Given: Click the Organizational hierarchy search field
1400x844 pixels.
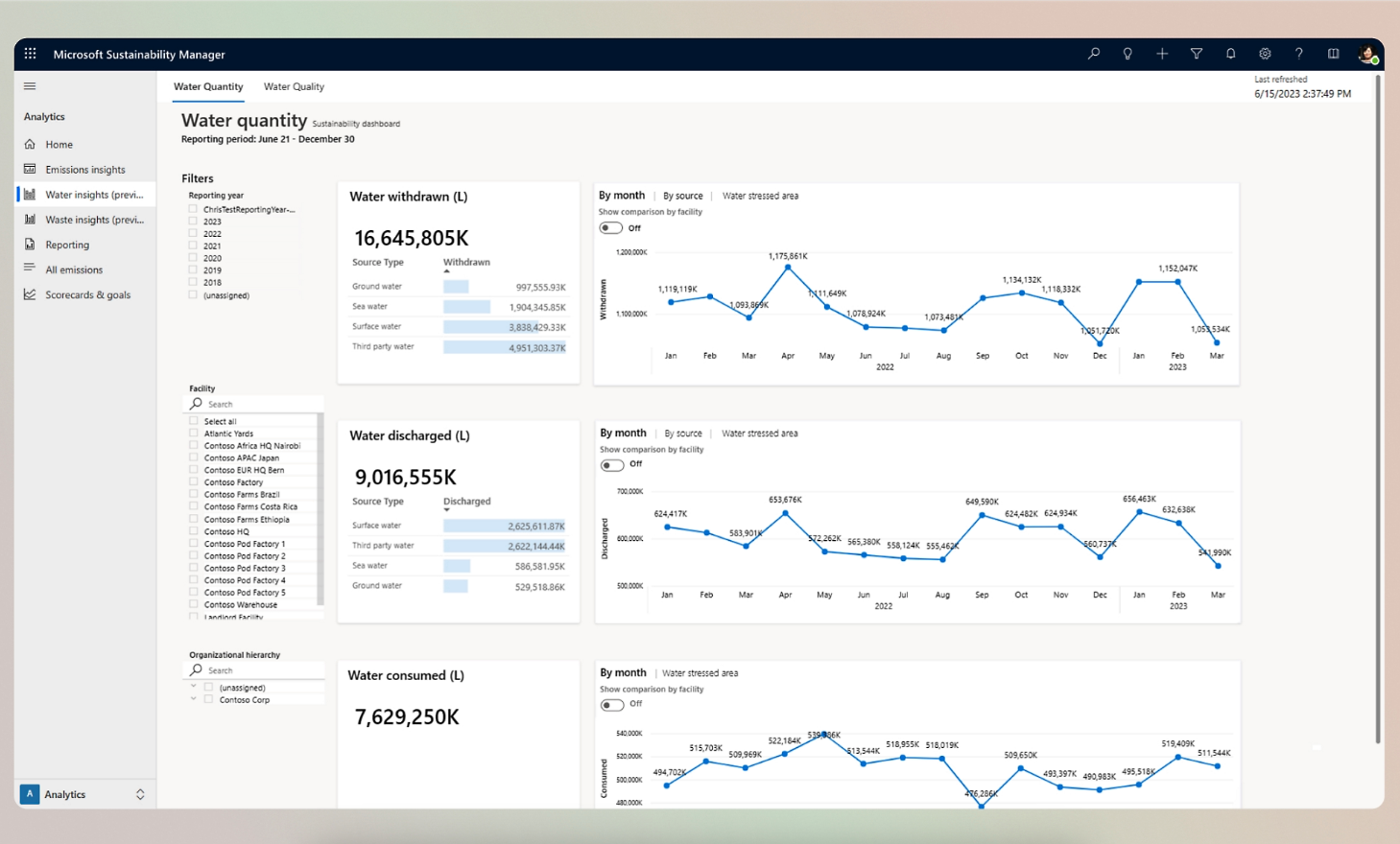Looking at the screenshot, I should [x=254, y=670].
